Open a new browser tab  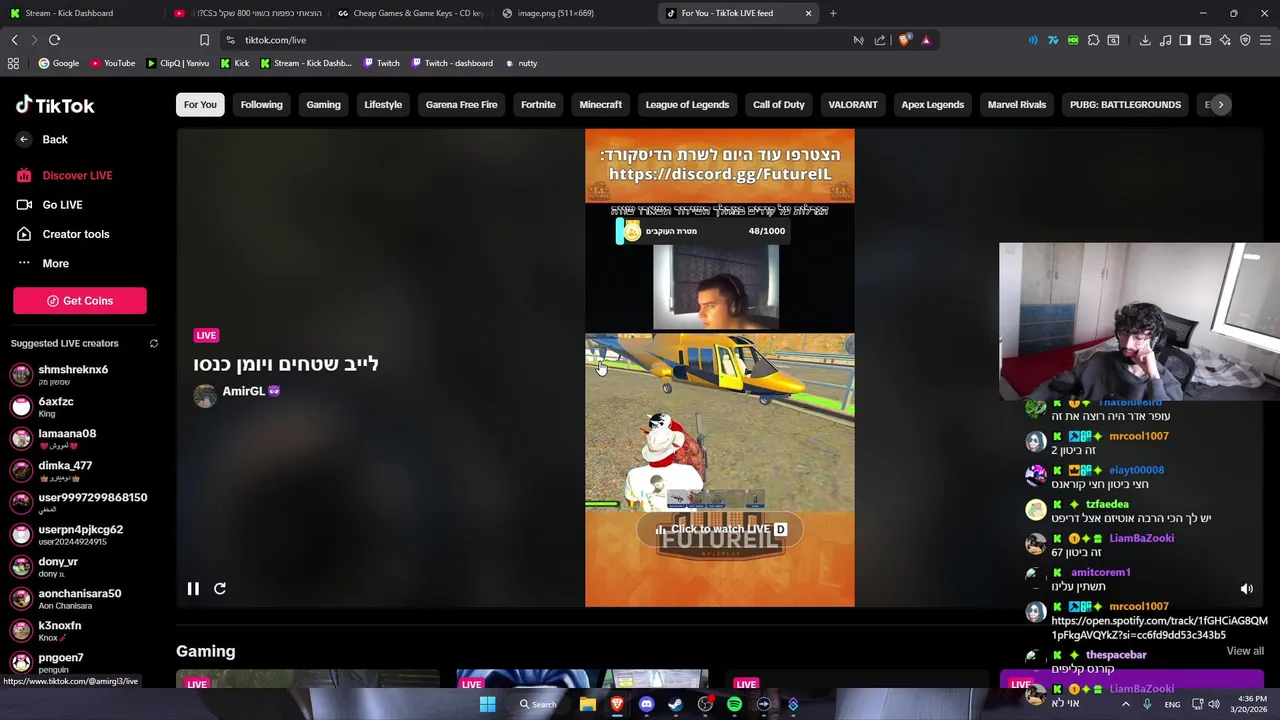(x=833, y=13)
